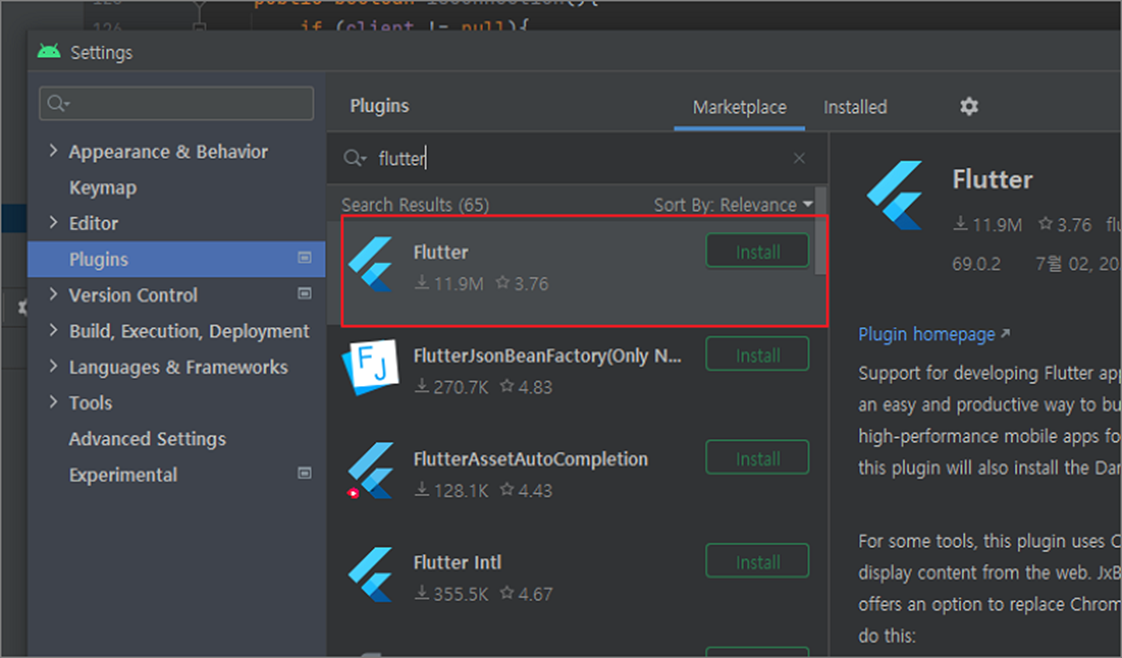Expand the Tools settings section
The width and height of the screenshot is (1122, 658).
click(54, 402)
